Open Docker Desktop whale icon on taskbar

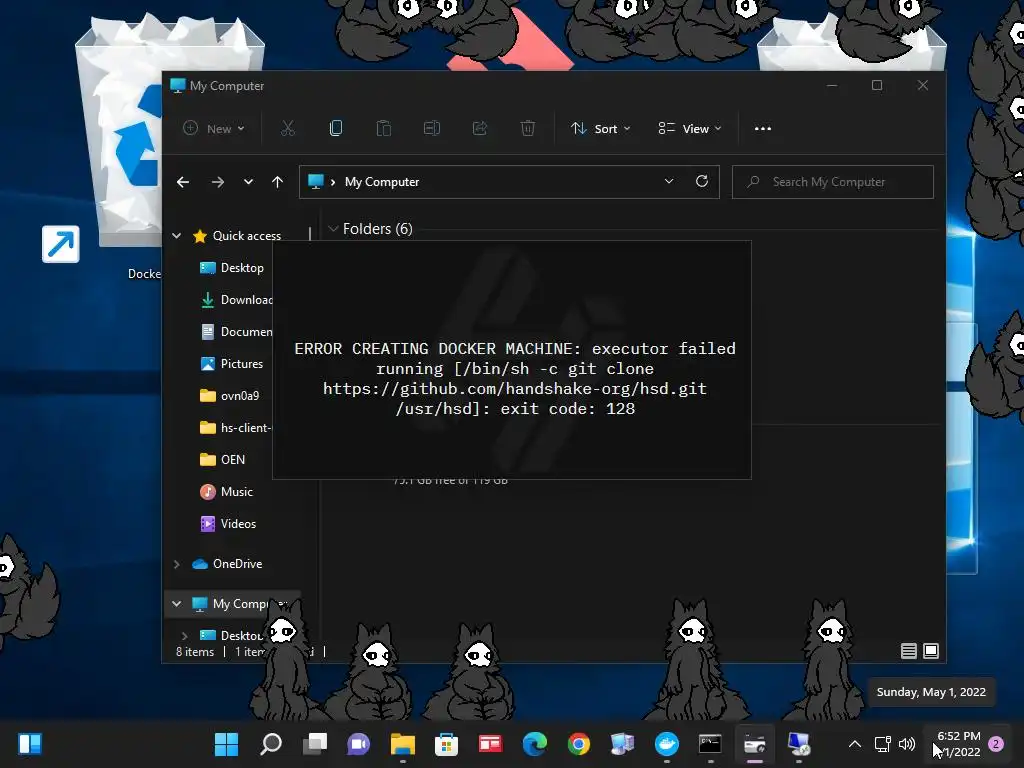coord(667,744)
